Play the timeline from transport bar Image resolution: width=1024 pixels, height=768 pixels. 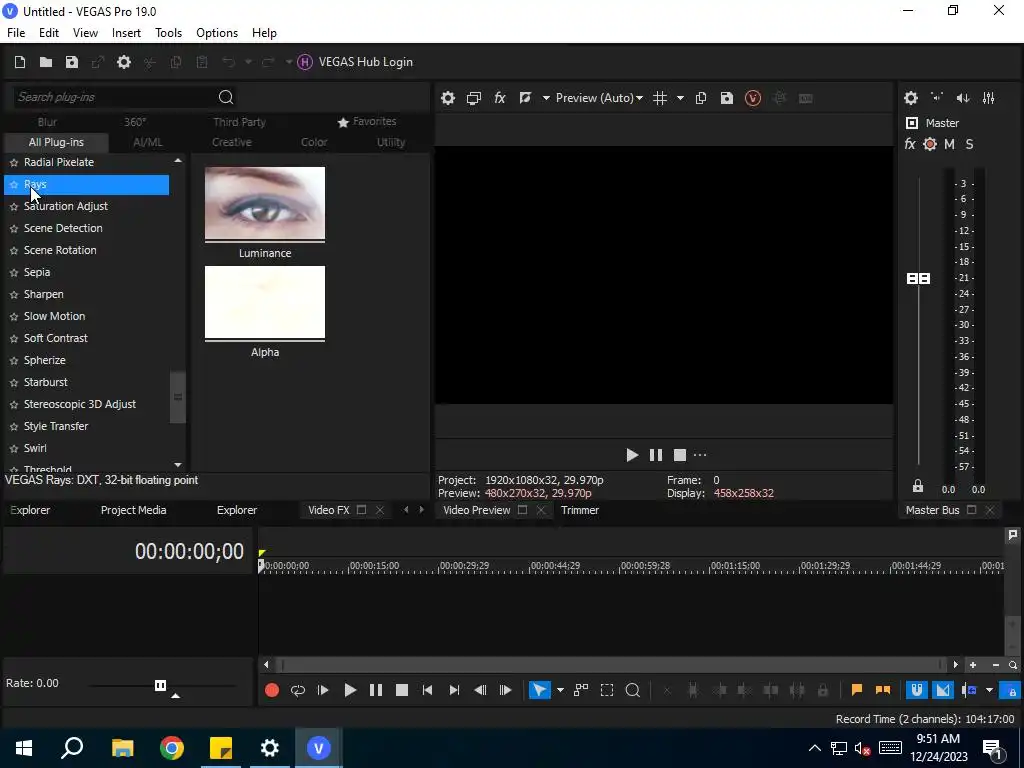point(350,690)
